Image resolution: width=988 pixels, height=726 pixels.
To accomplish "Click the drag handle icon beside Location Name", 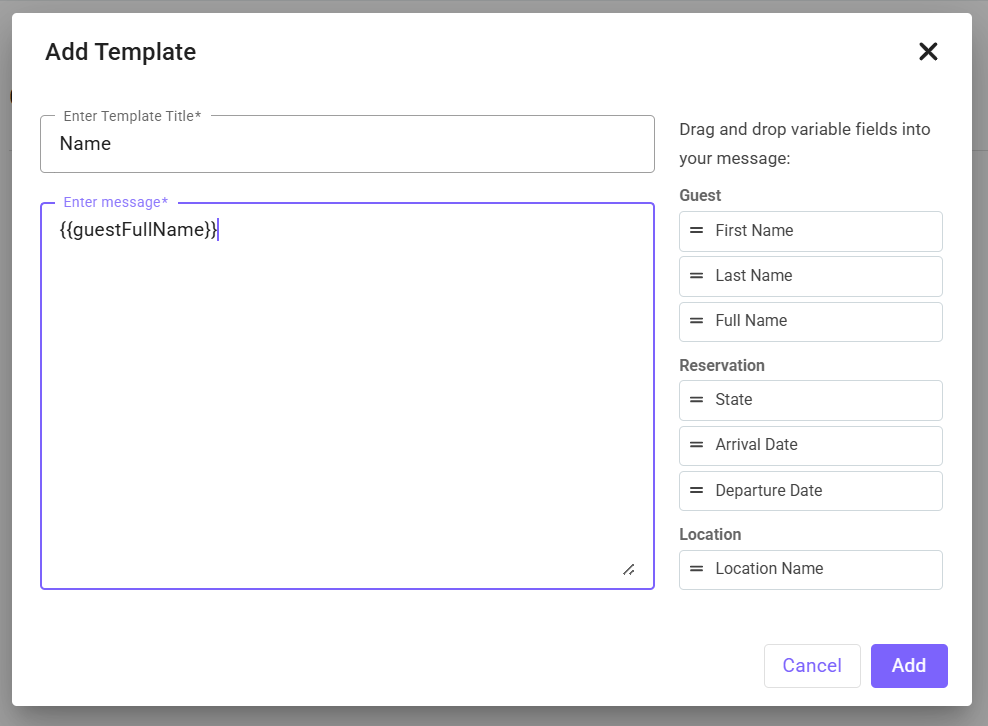I will tap(696, 568).
